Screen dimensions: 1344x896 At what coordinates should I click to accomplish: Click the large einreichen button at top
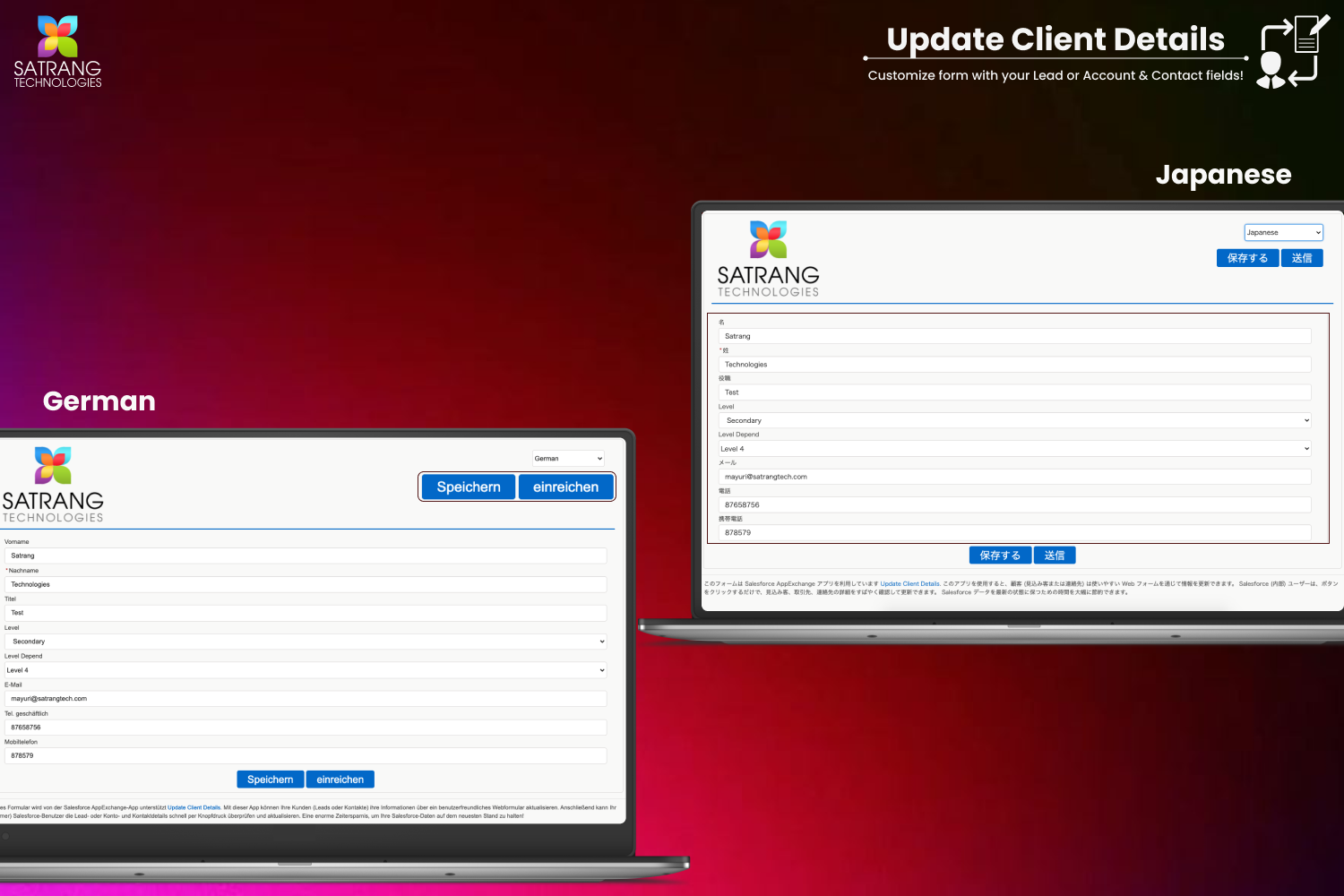tap(565, 487)
